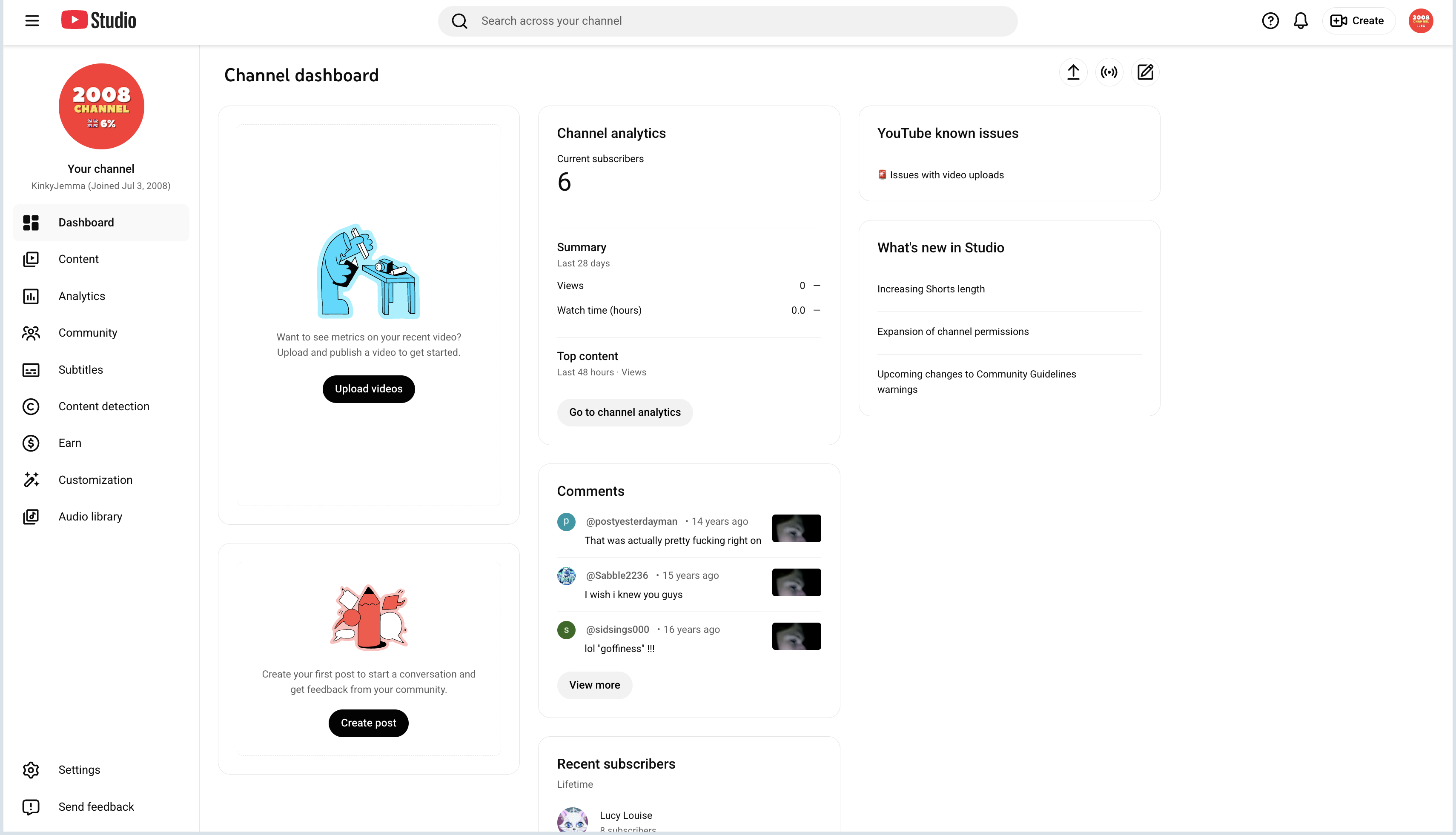The image size is (1456, 835).
Task: Click the Content detection copyright icon
Action: pyautogui.click(x=31, y=406)
